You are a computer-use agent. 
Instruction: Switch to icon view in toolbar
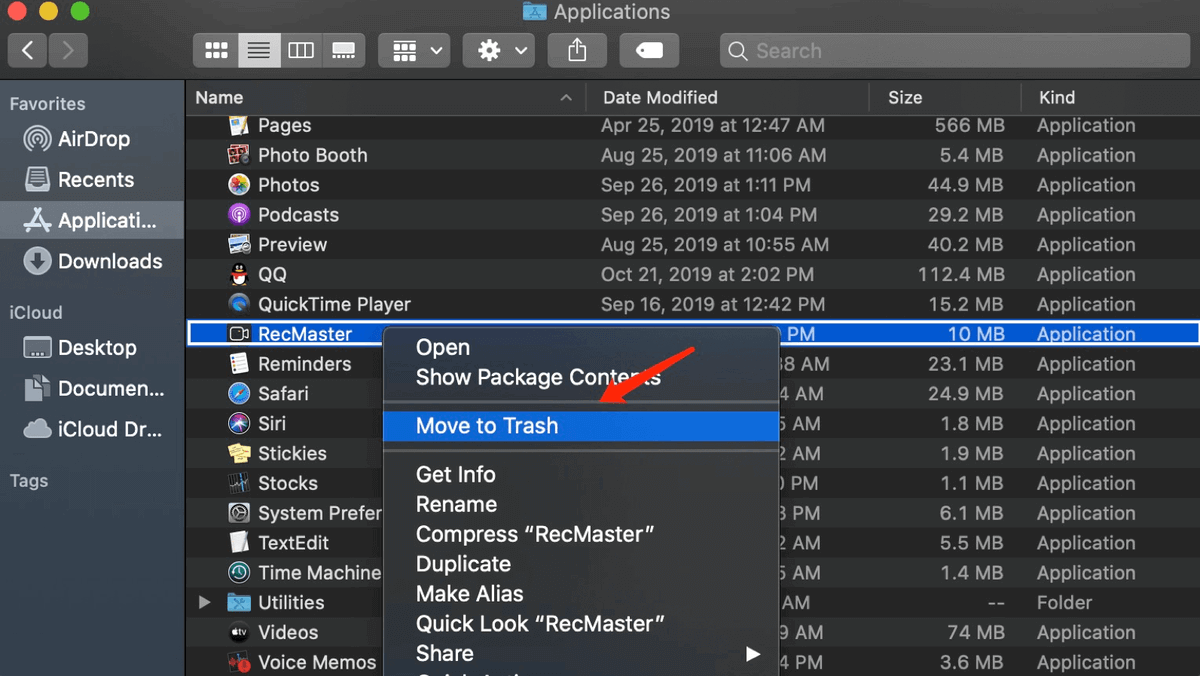click(x=216, y=50)
